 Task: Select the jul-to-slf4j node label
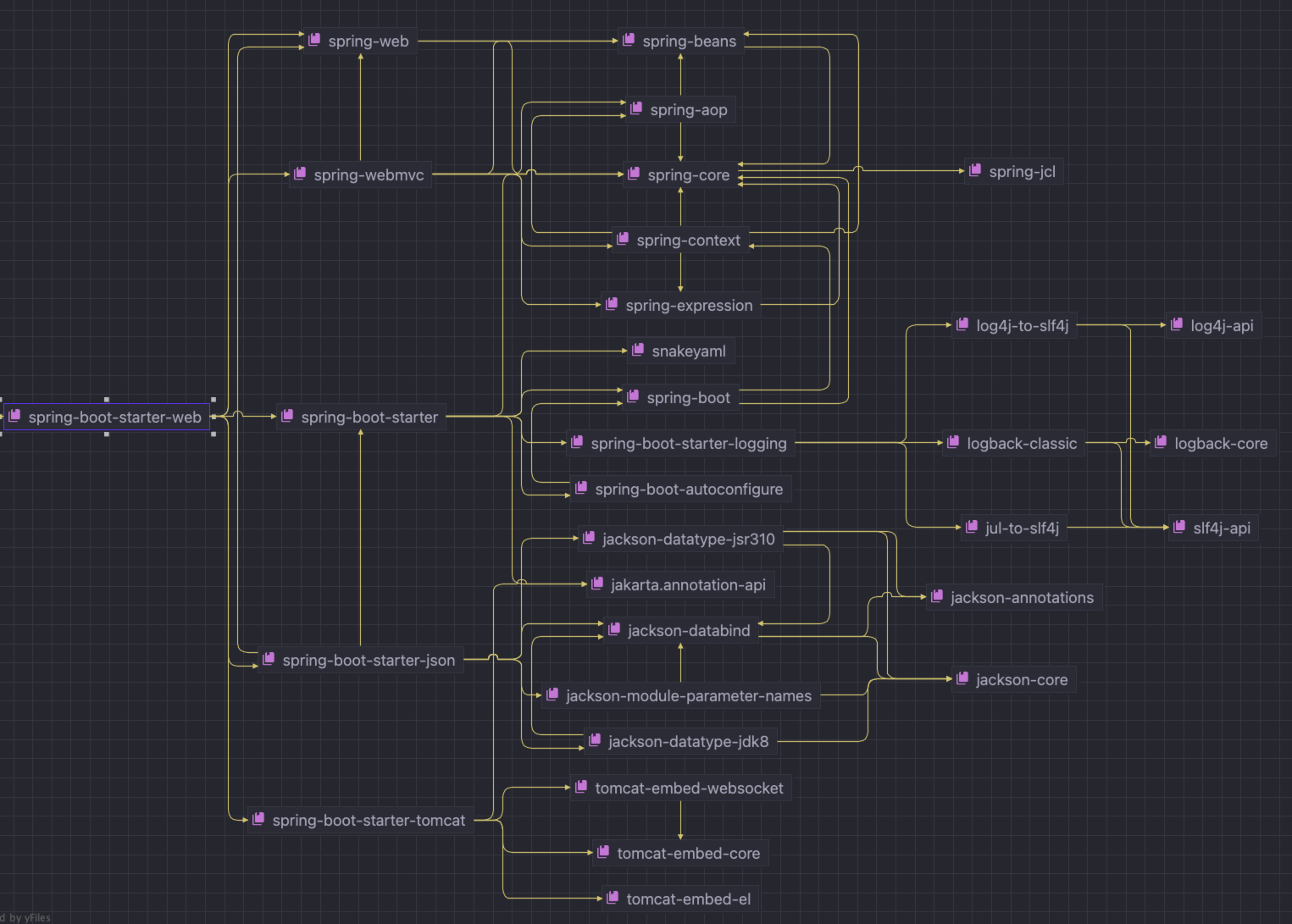click(x=1022, y=528)
